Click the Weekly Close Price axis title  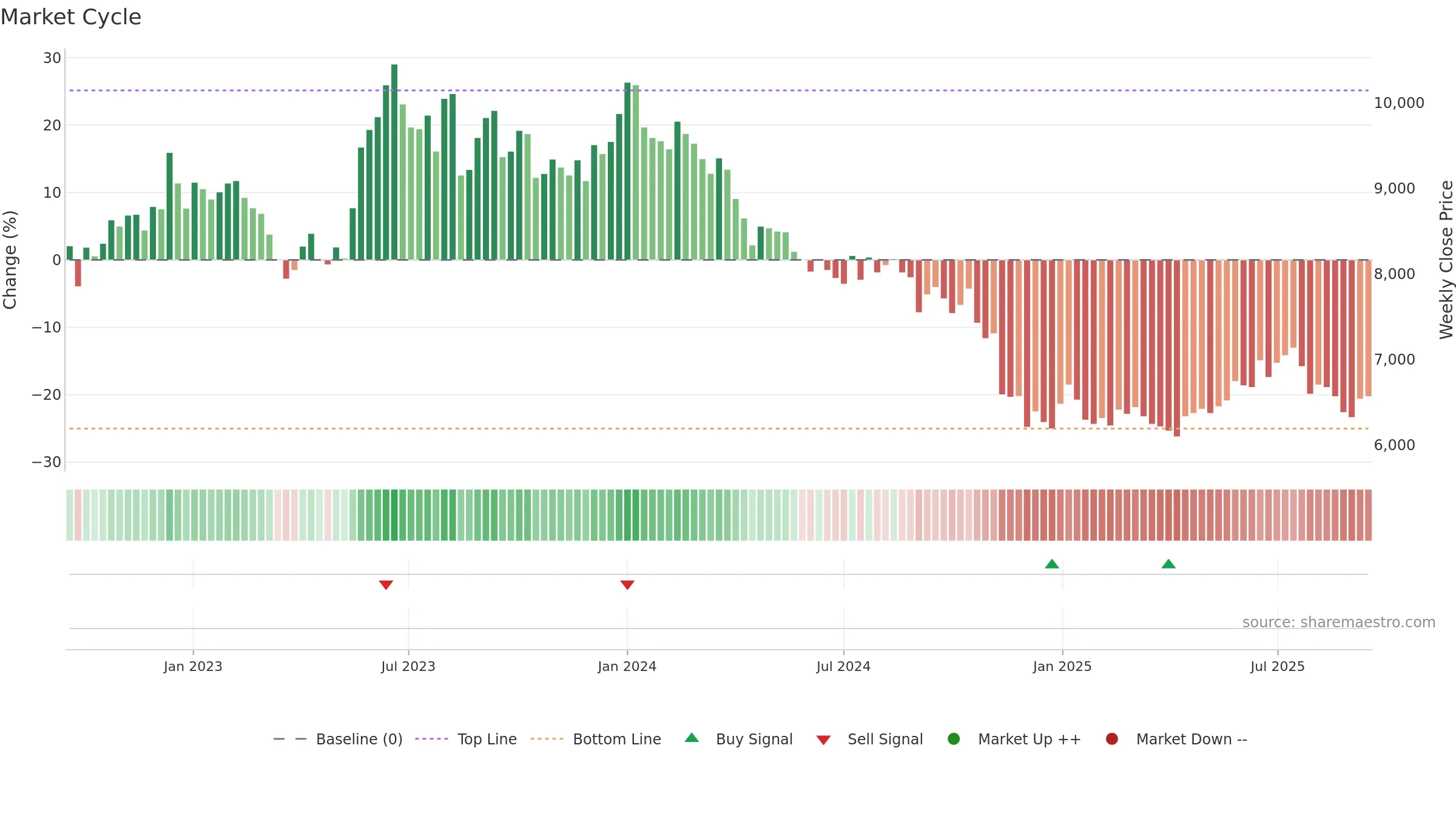pyautogui.click(x=1446, y=260)
